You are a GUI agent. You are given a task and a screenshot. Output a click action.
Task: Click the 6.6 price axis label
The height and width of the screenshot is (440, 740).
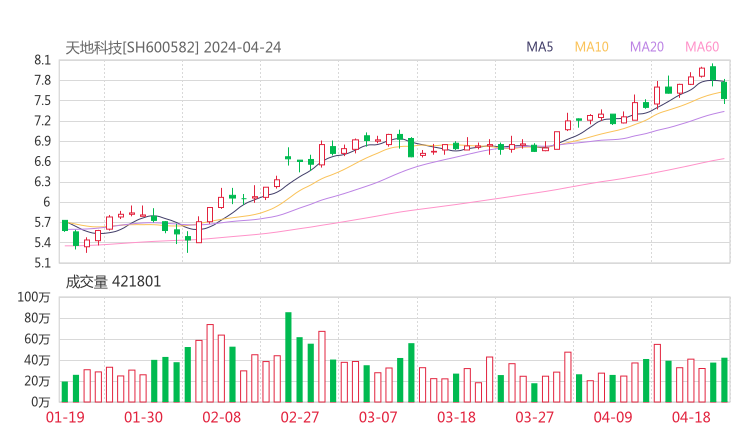tap(42, 161)
